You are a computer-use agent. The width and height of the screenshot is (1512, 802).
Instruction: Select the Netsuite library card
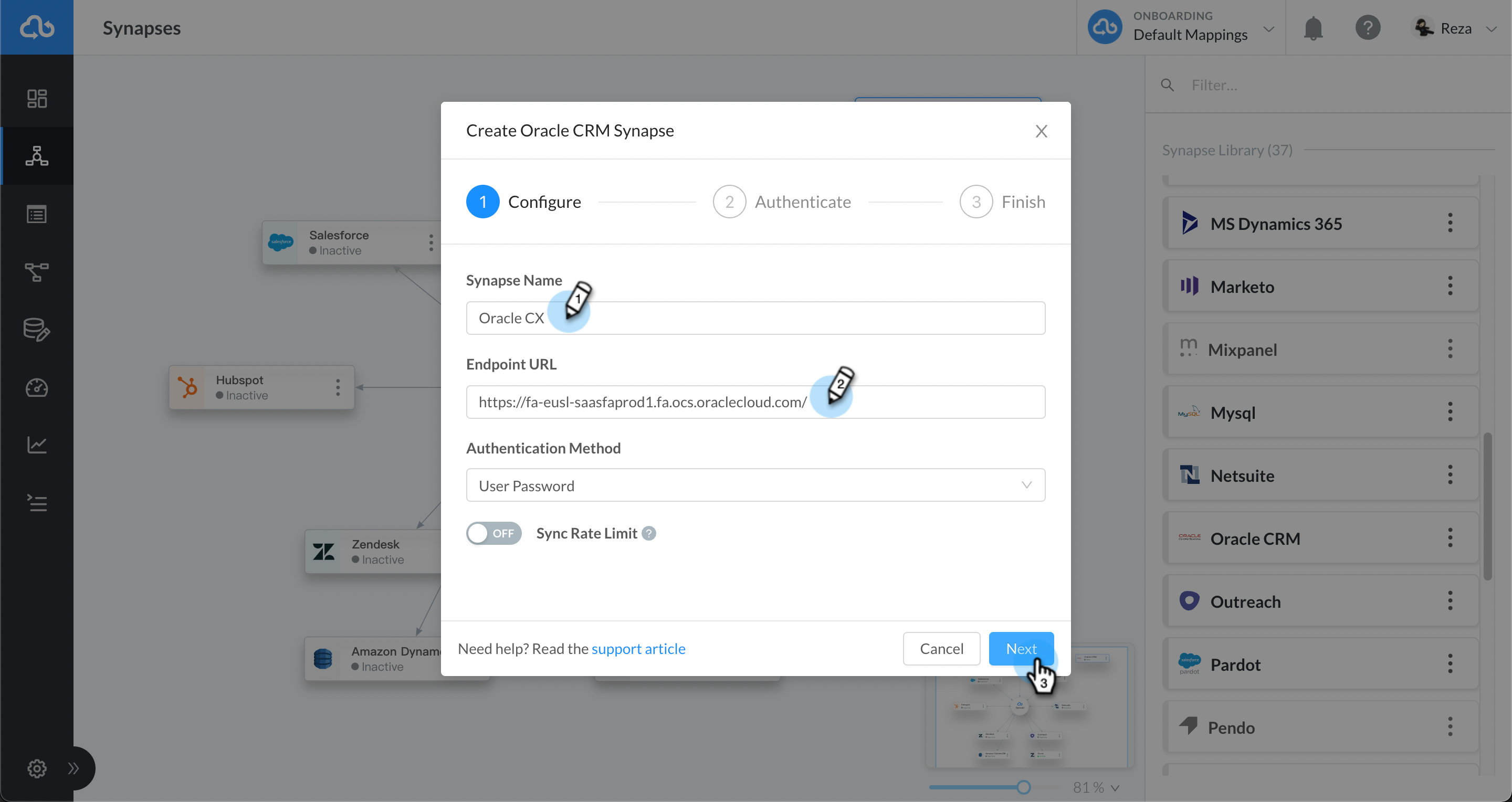(1321, 474)
